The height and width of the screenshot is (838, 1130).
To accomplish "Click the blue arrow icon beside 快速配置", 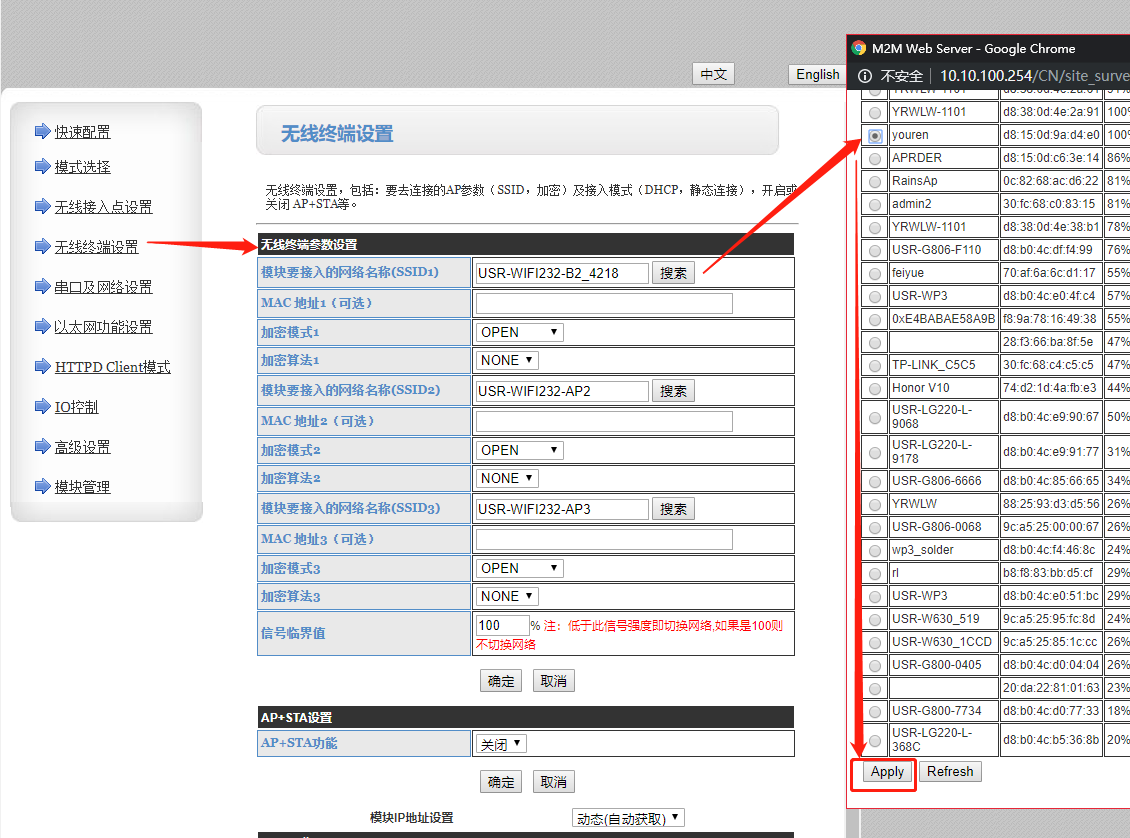I will click(42, 131).
